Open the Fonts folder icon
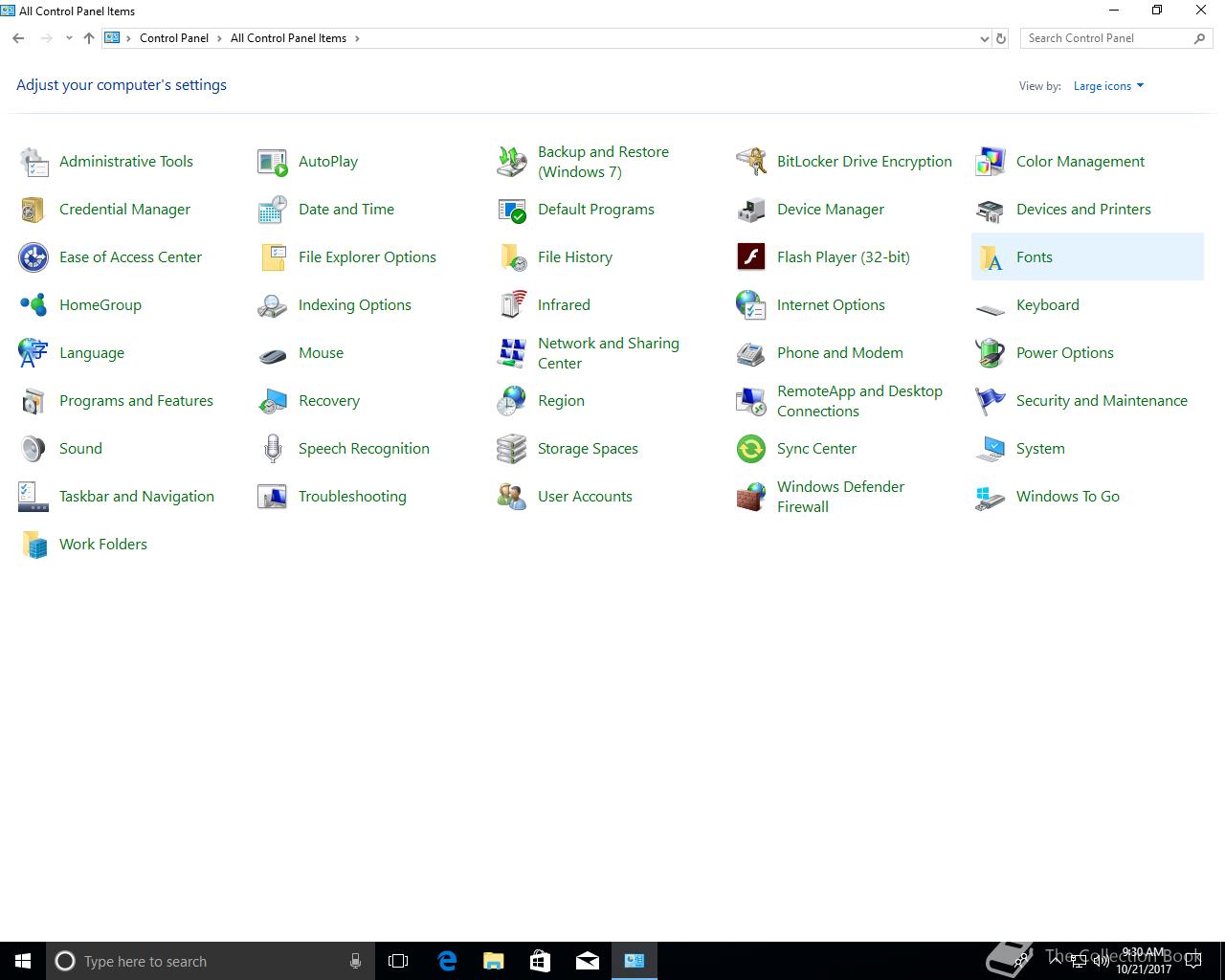The width and height of the screenshot is (1225, 980). (991, 257)
